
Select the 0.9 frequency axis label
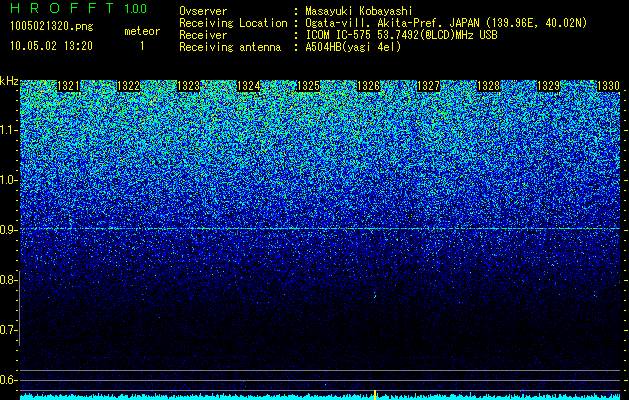click(8, 230)
